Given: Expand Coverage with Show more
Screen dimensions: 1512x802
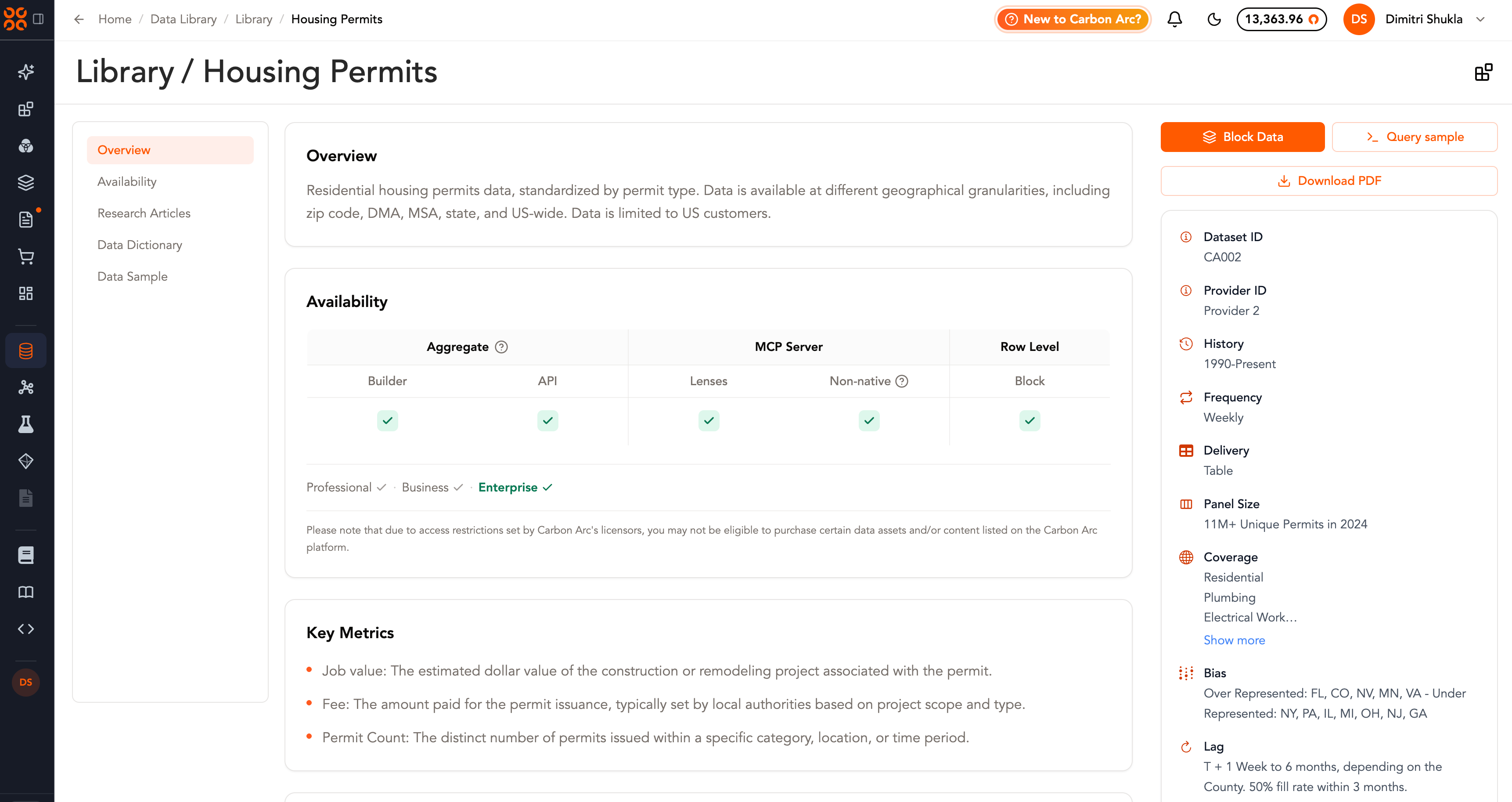Looking at the screenshot, I should click(x=1235, y=640).
